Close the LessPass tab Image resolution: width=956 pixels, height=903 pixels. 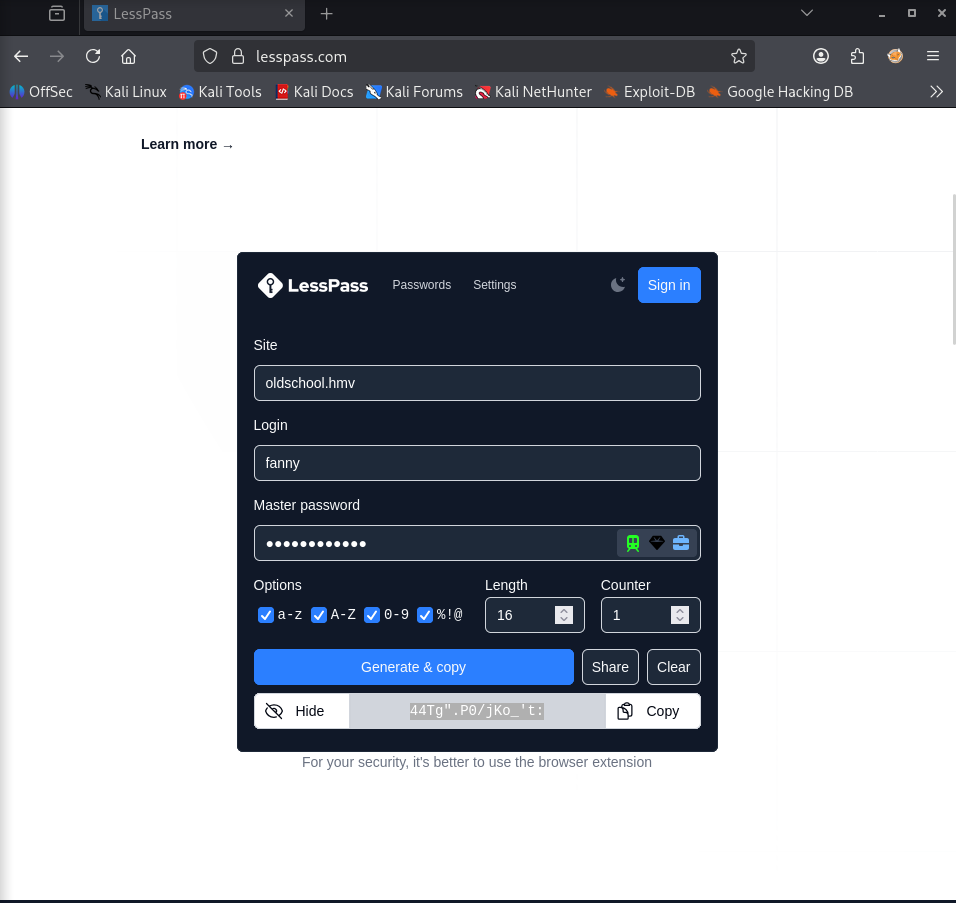289,13
